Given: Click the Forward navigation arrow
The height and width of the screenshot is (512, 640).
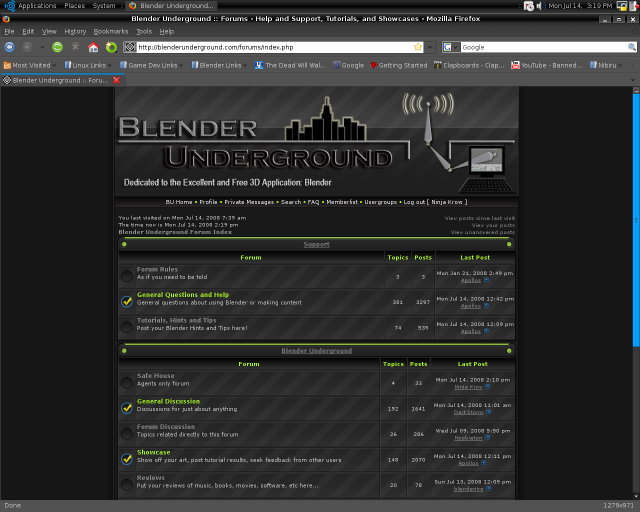Looking at the screenshot, I should (x=27, y=47).
